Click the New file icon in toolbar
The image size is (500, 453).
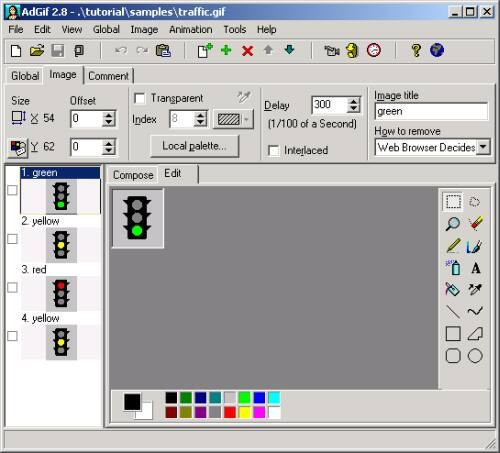[x=16, y=51]
